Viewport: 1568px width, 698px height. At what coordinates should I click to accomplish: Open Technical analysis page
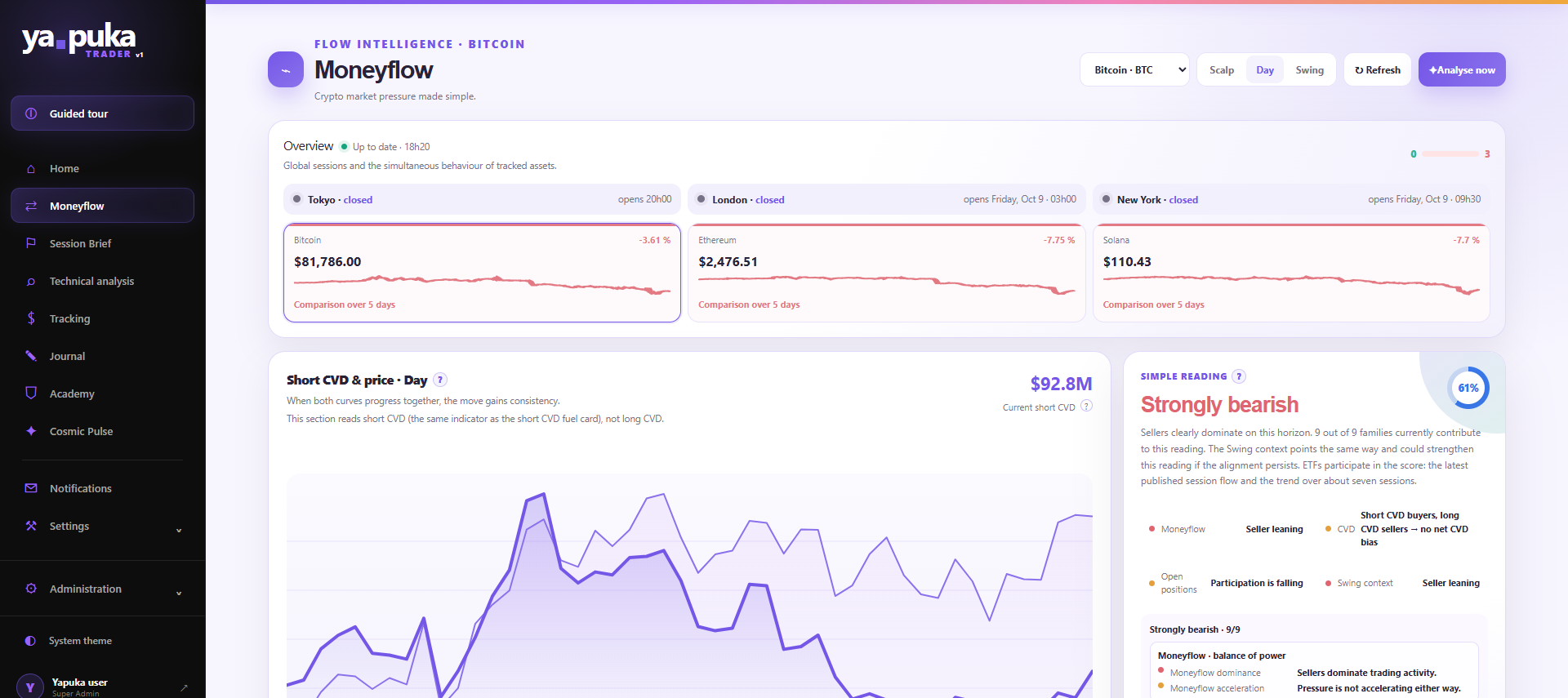(102, 281)
